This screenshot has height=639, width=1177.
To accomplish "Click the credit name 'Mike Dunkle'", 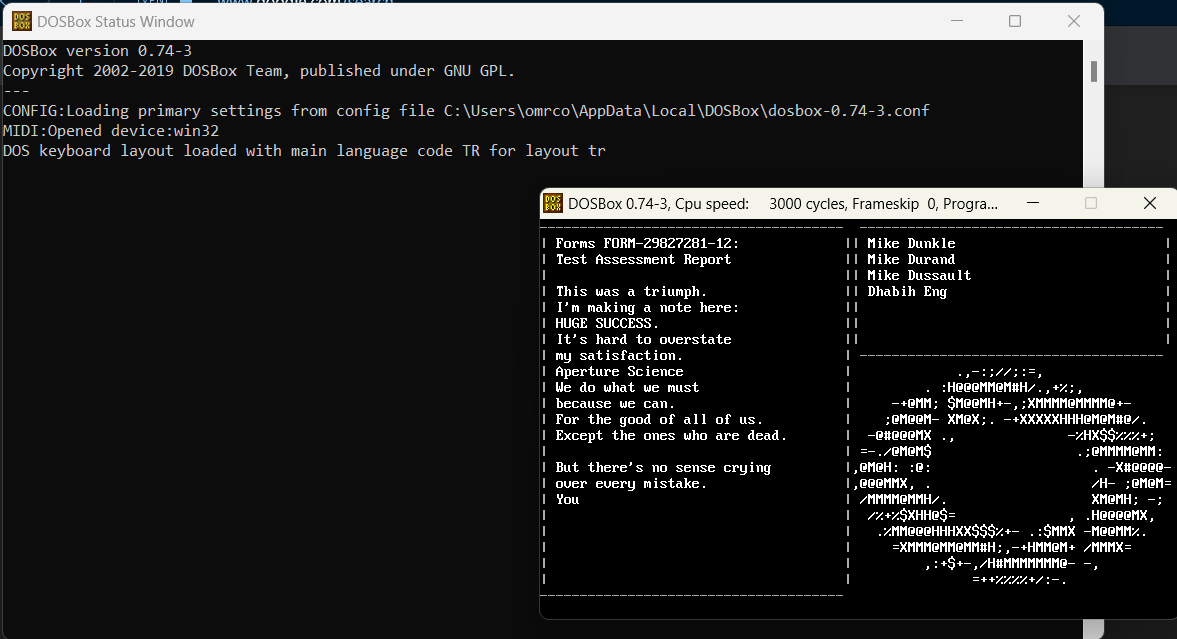I will (911, 243).
